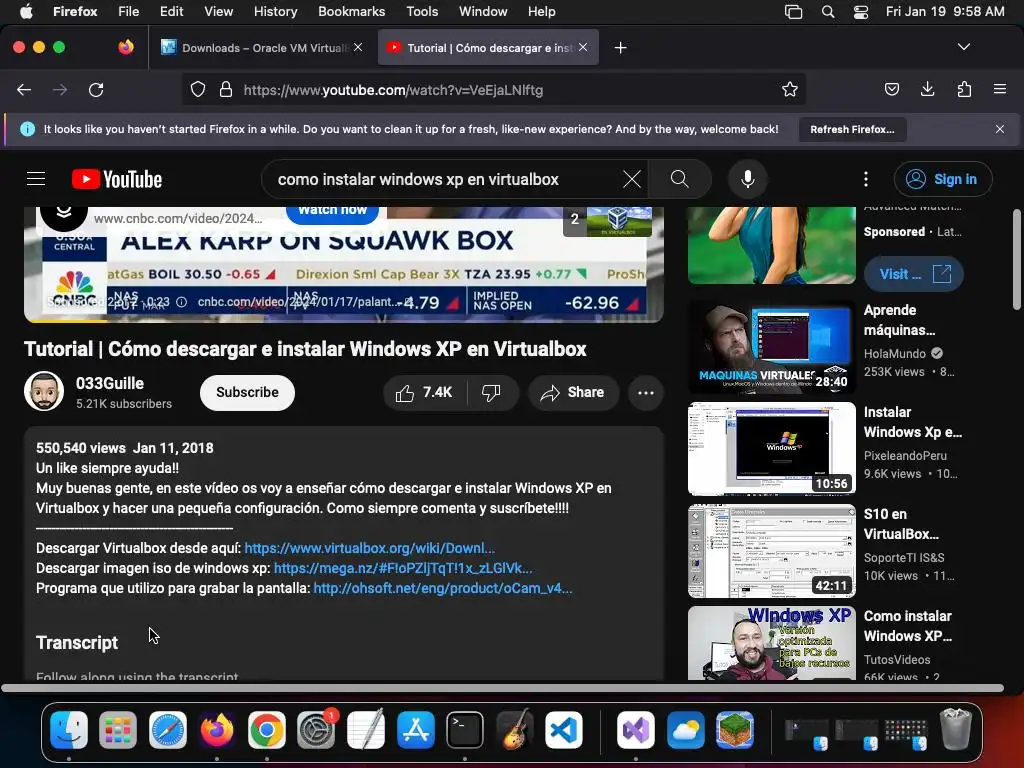This screenshot has width=1024, height=768.
Task: Click the horizontal scrollbar at bottom
Action: tap(502, 688)
